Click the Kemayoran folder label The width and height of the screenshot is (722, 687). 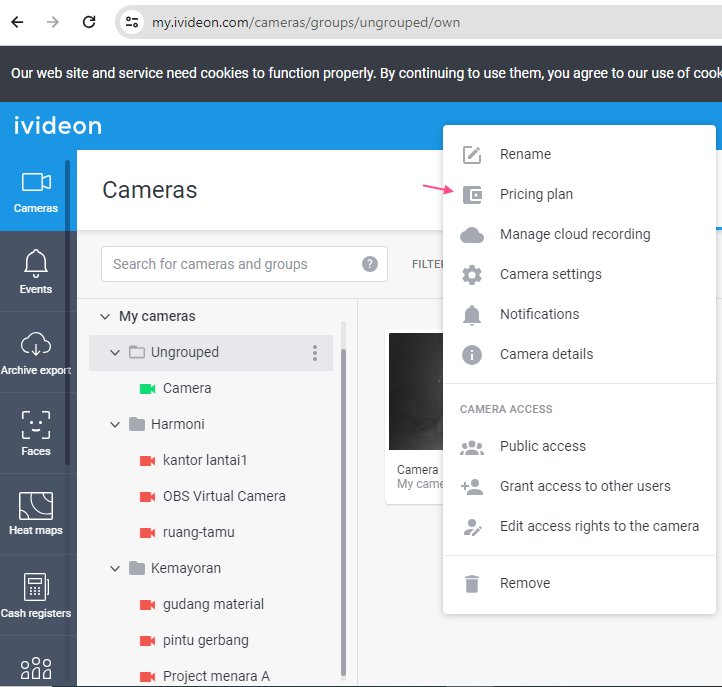pyautogui.click(x=186, y=569)
